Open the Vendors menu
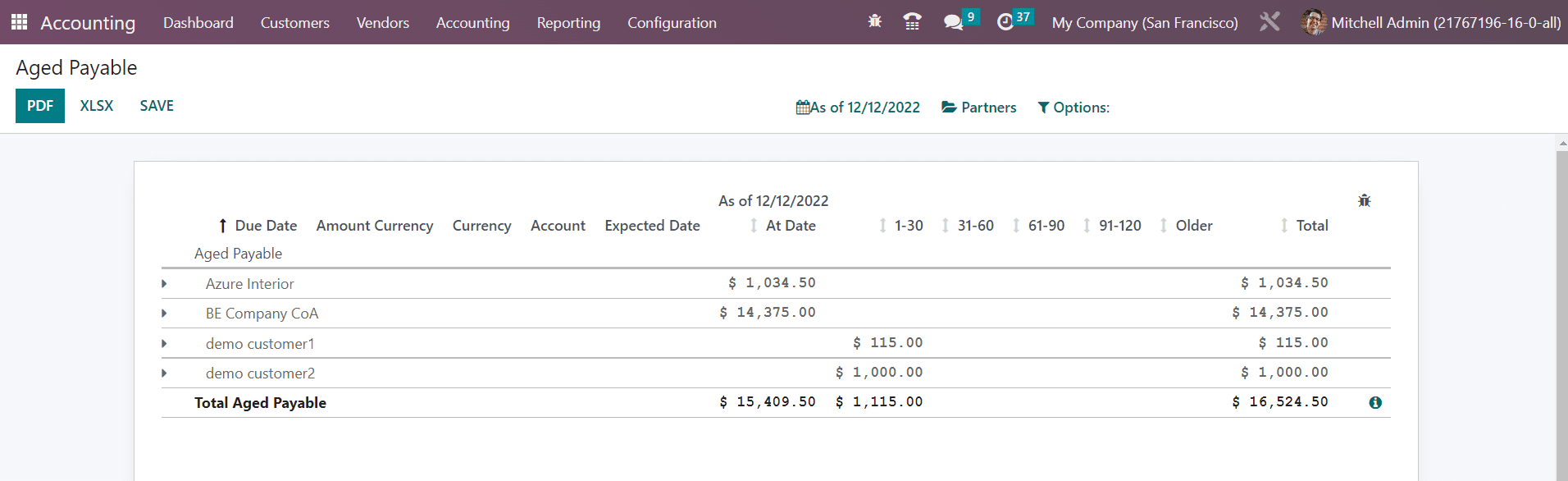Screen dimensions: 1568x481 382,23
